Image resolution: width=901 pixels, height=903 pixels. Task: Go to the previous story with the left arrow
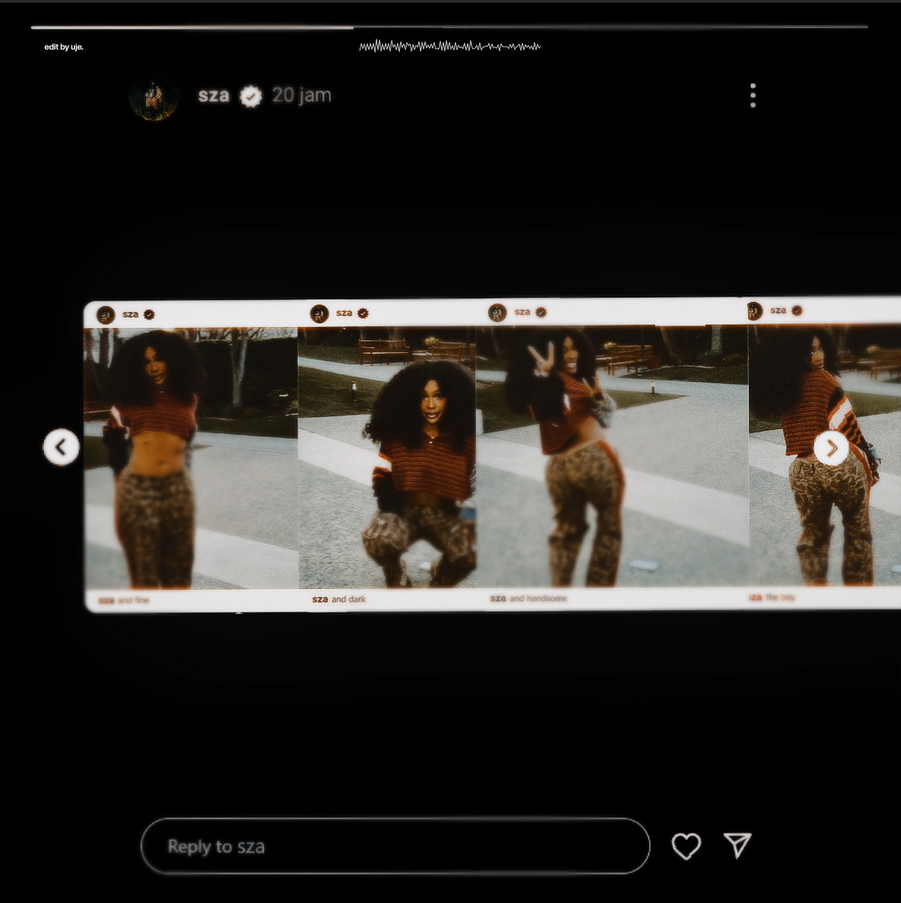[x=61, y=447]
